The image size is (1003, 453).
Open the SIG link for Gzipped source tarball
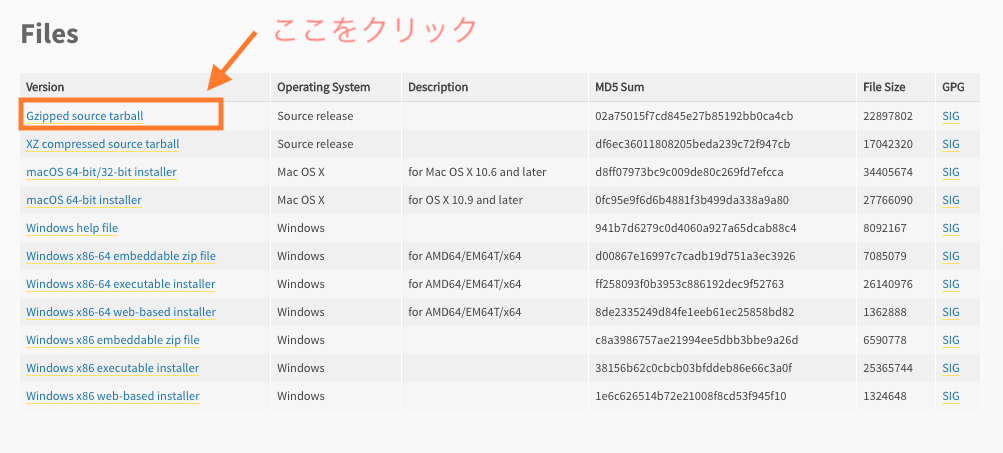pos(951,116)
